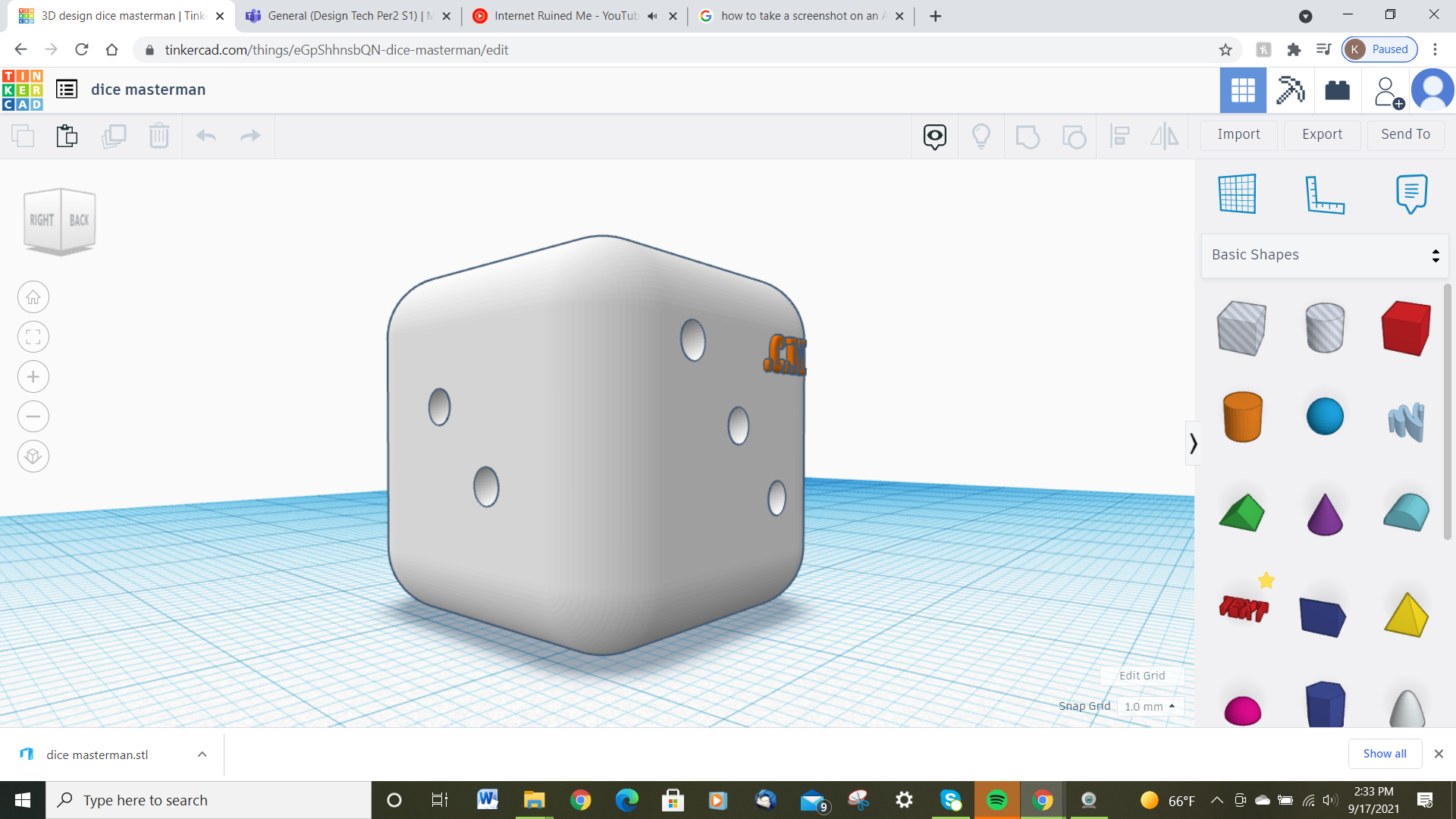The width and height of the screenshot is (1456, 819).
Task: Click the Duplicate and repeat icon
Action: point(114,136)
